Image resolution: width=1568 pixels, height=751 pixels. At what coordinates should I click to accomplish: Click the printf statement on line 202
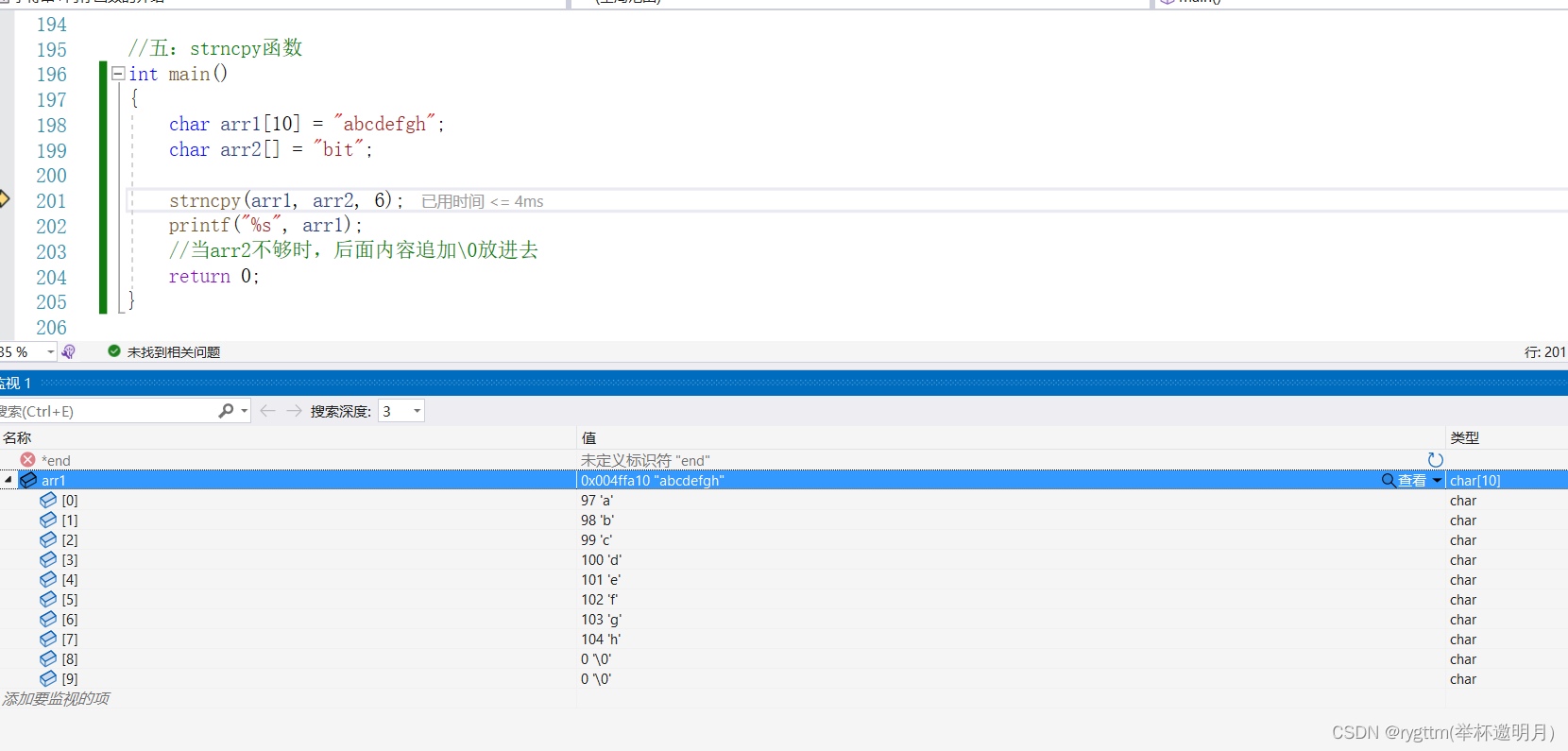(x=265, y=225)
